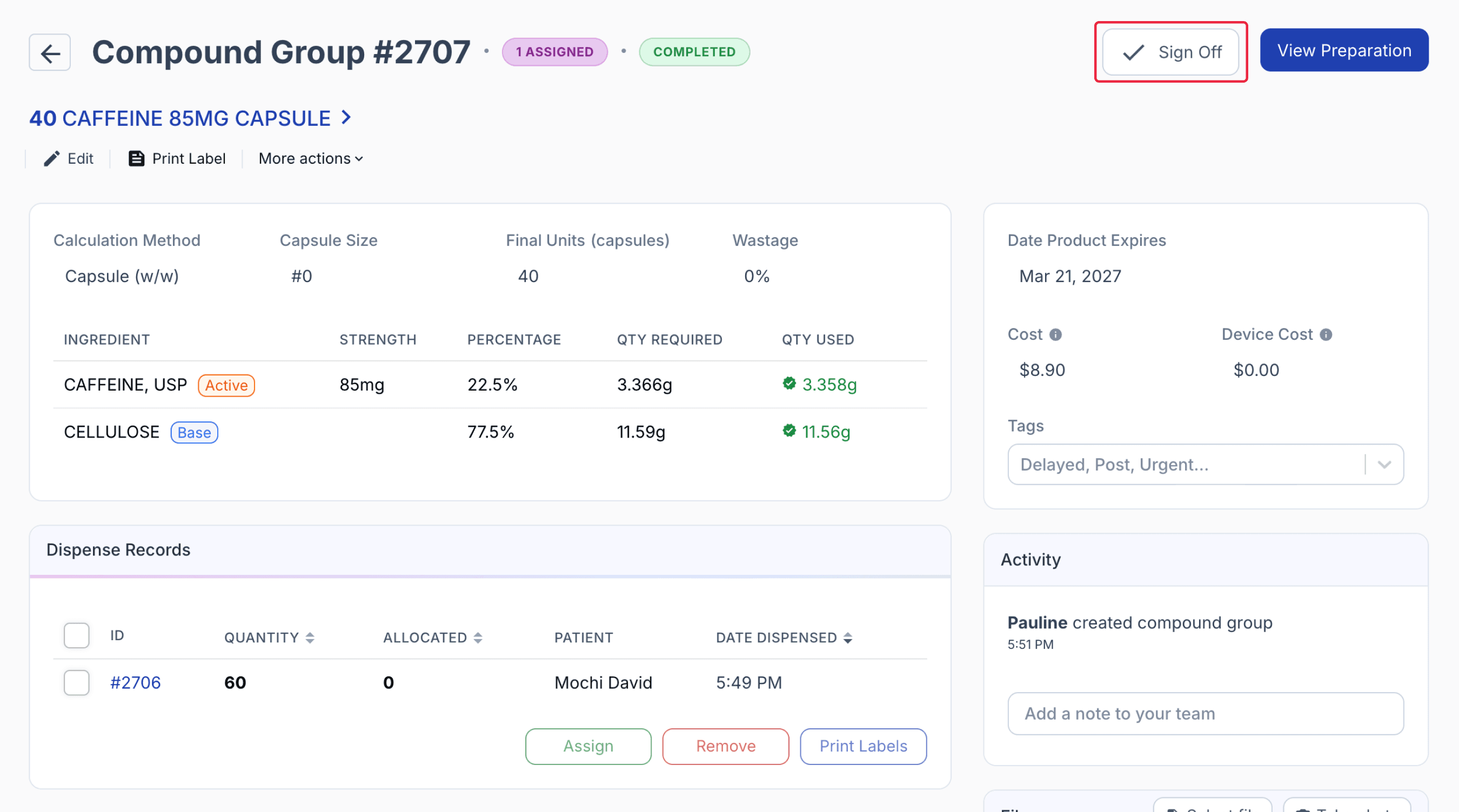Screen dimensions: 1459x812
Task: Sort by Date Dispensed column arrows
Action: tap(847, 637)
